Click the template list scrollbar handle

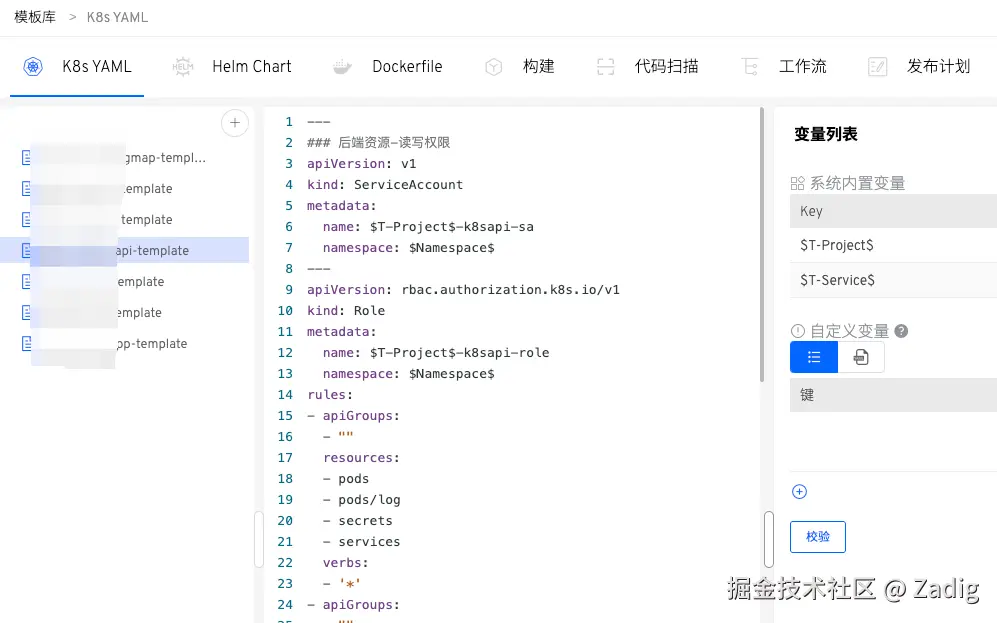click(x=259, y=539)
